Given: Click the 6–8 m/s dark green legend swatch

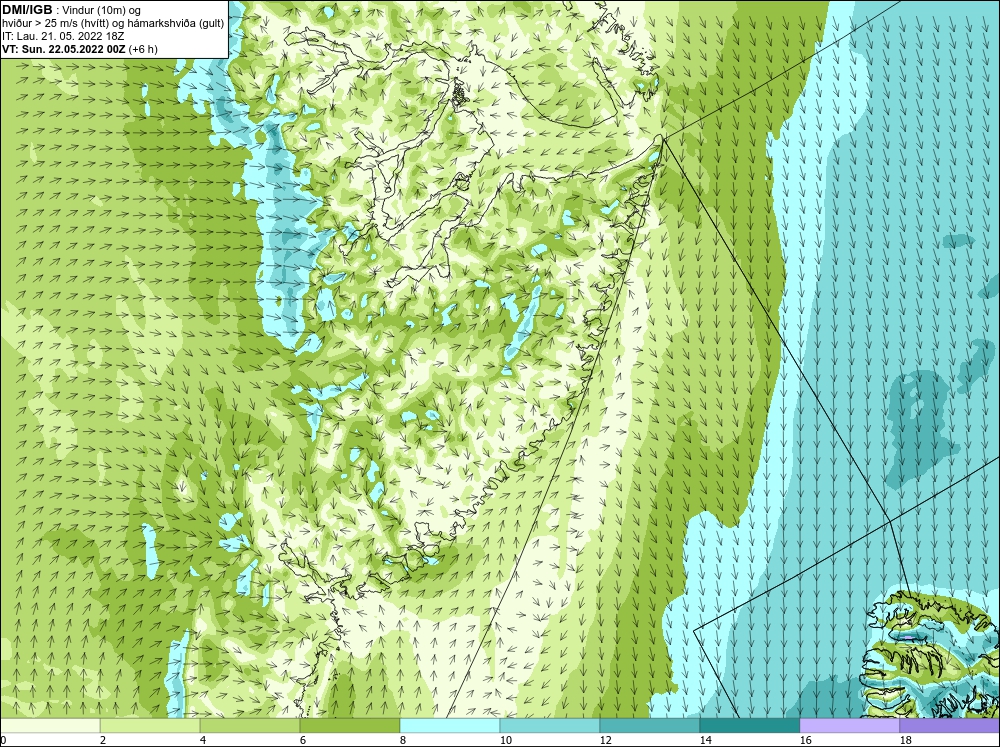Looking at the screenshot, I should click(x=349, y=725).
